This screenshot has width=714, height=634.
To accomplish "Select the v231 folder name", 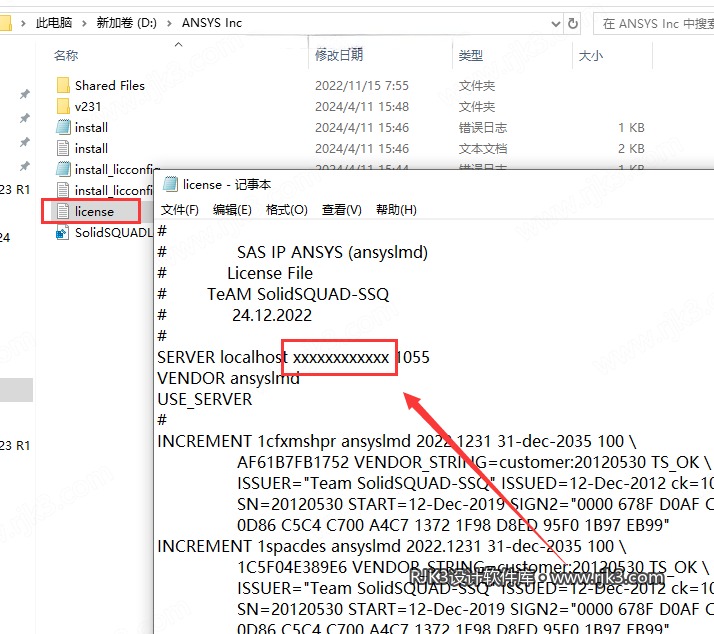I will coord(88,107).
